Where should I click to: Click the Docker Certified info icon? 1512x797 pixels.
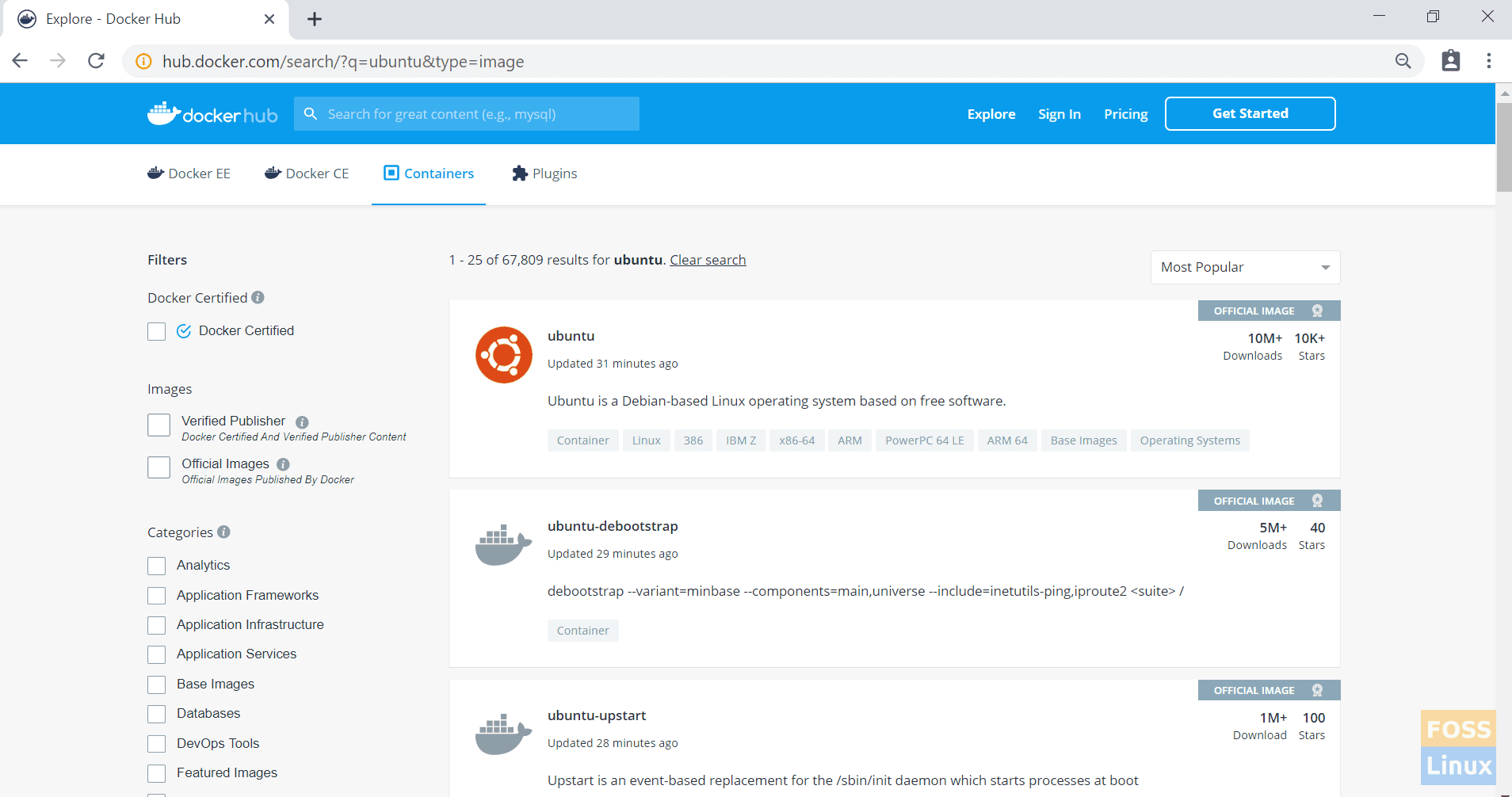coord(258,297)
